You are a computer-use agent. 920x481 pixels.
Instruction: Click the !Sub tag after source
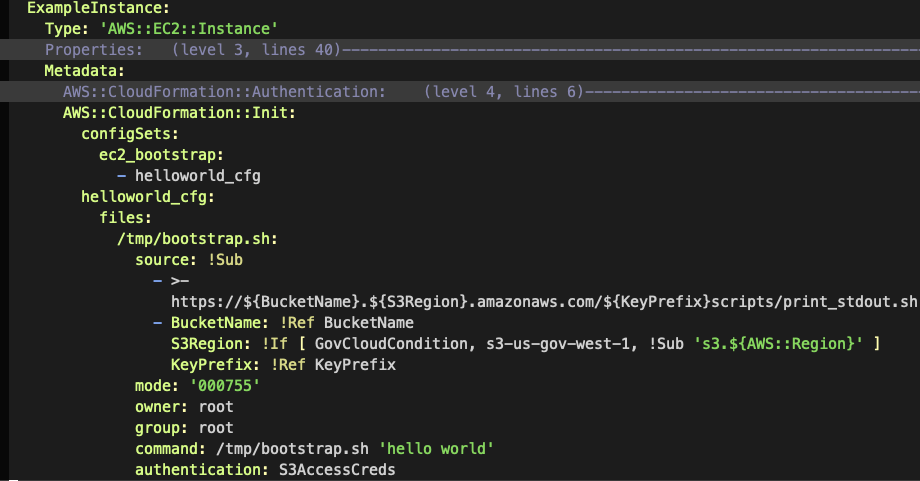[225, 260]
